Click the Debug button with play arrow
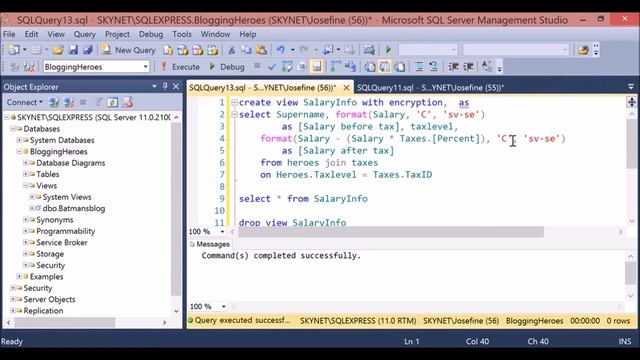The height and width of the screenshot is (360, 640). click(227, 67)
